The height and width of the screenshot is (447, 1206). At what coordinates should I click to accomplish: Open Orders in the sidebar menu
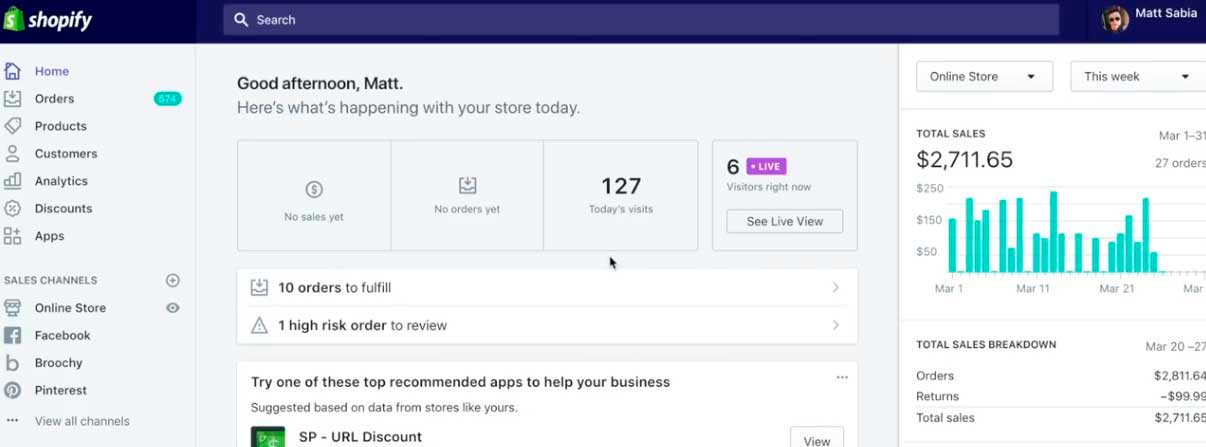54,99
